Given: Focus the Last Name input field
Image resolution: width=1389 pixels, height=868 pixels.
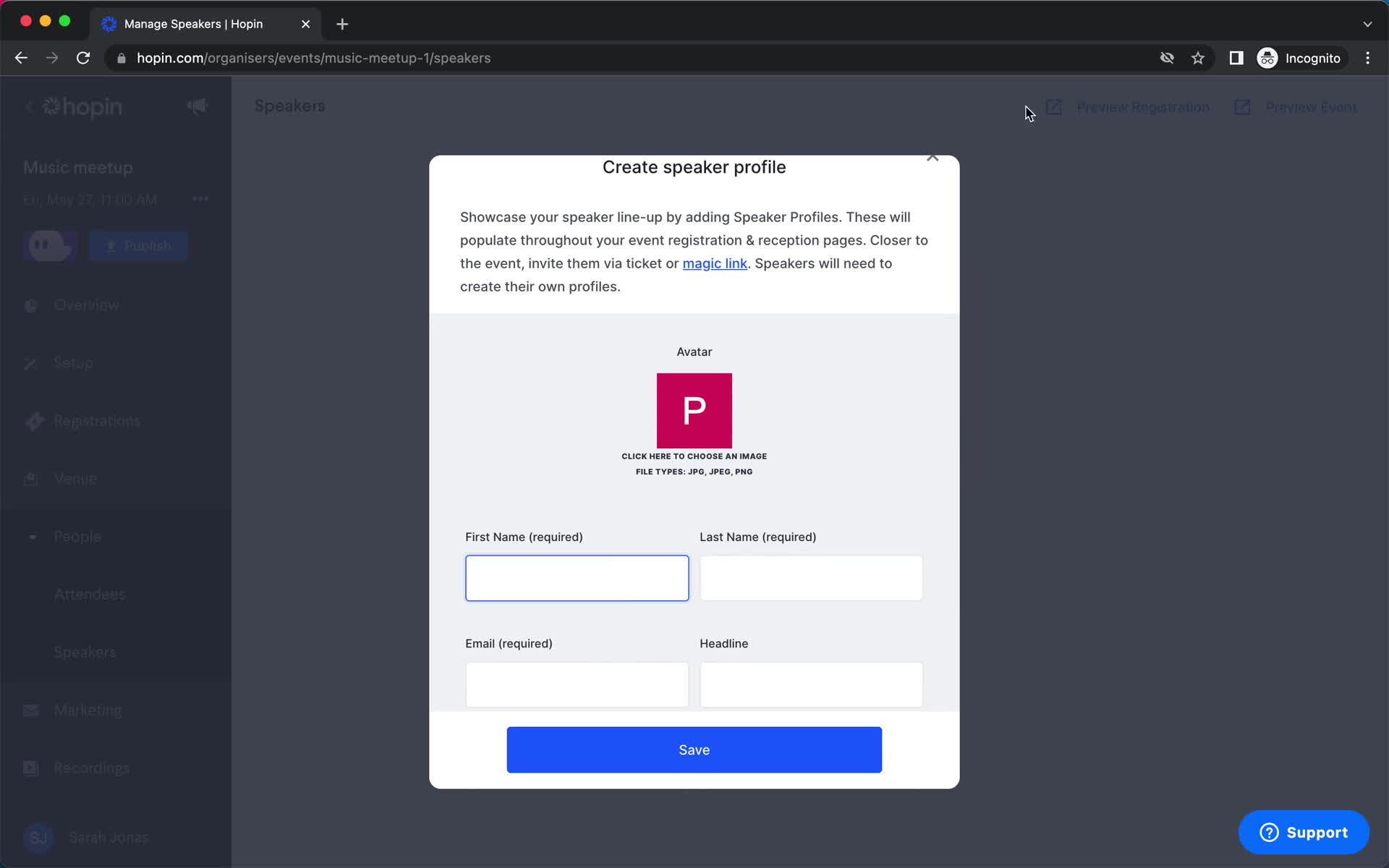Looking at the screenshot, I should coord(811,578).
